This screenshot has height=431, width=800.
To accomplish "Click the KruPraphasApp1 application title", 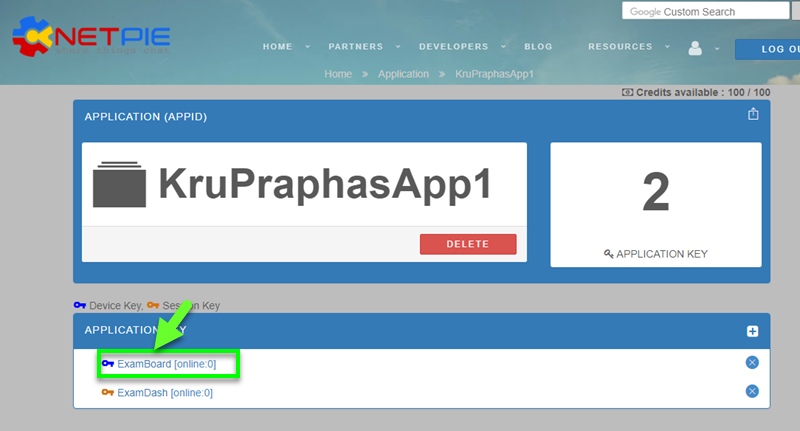I will (x=326, y=184).
